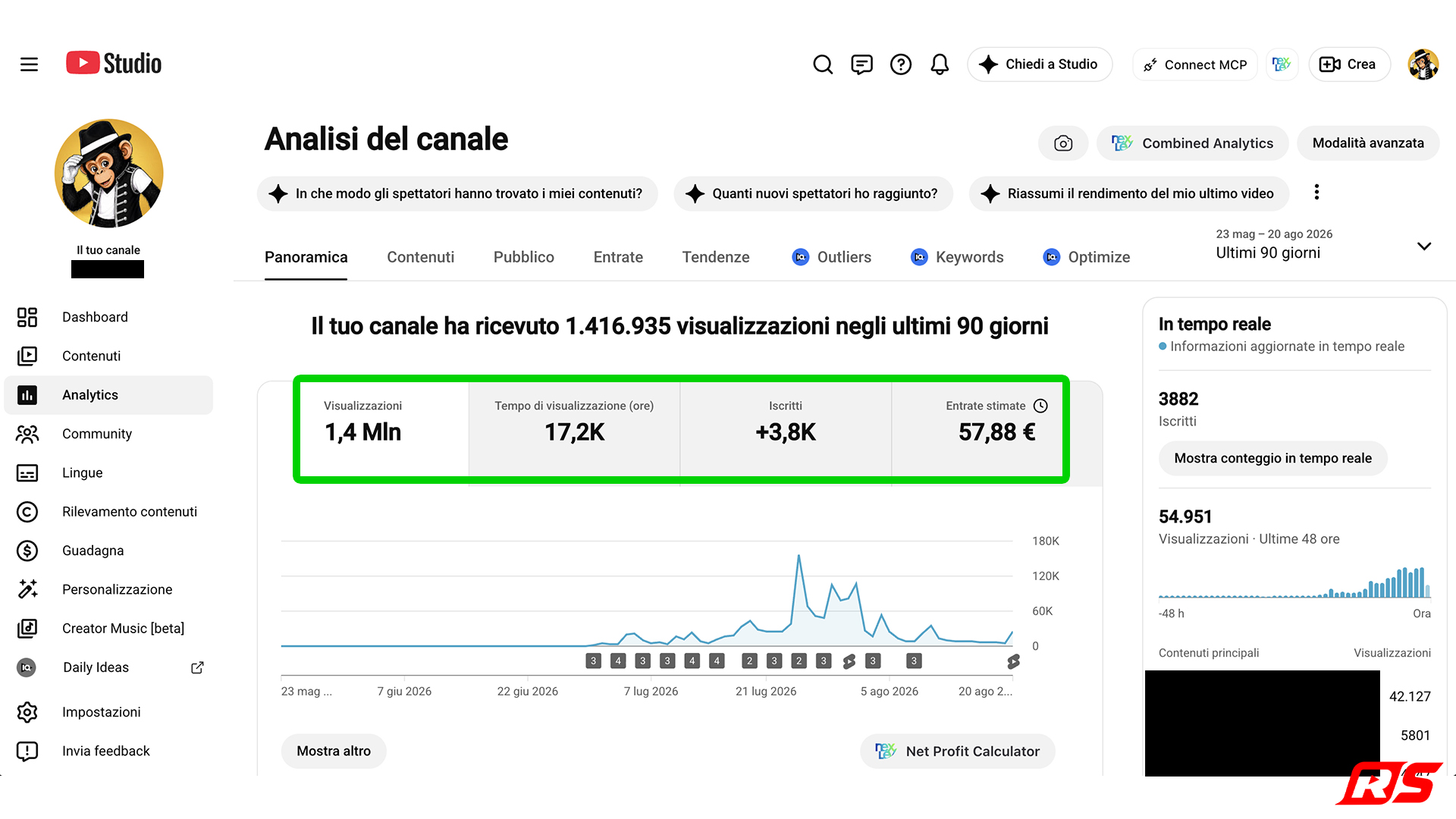Click the clock icon beside Entrate stimate
The width and height of the screenshot is (1456, 819).
pos(1040,406)
